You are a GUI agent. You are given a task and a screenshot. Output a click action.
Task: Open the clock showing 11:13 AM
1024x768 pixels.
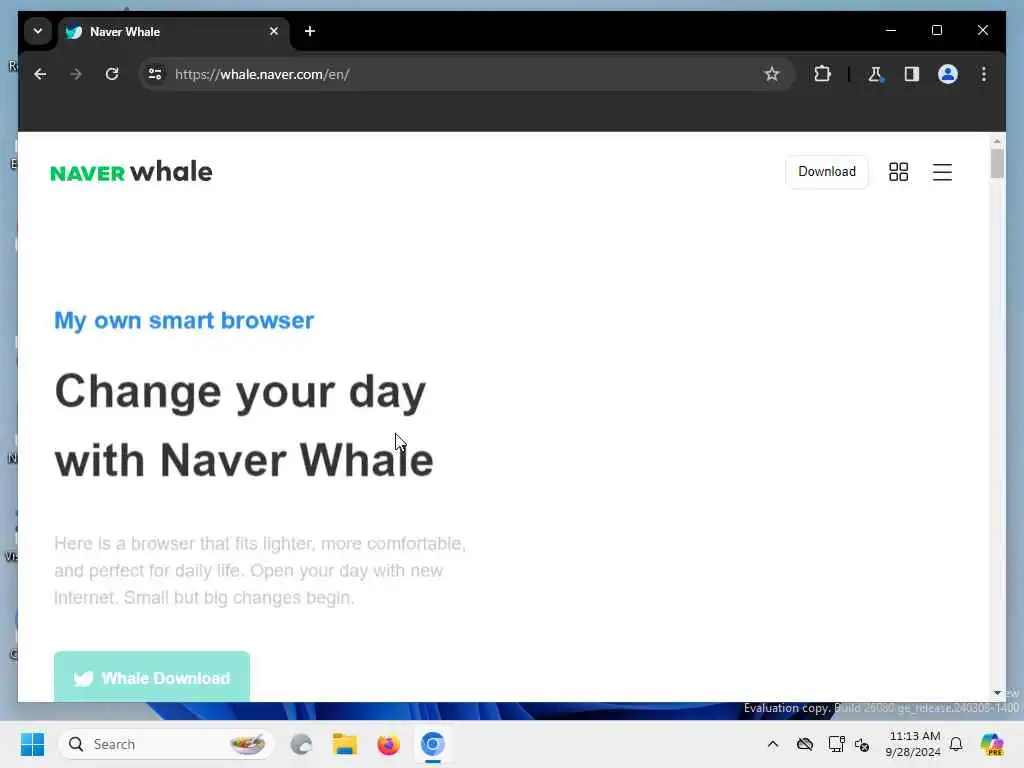pos(914,744)
